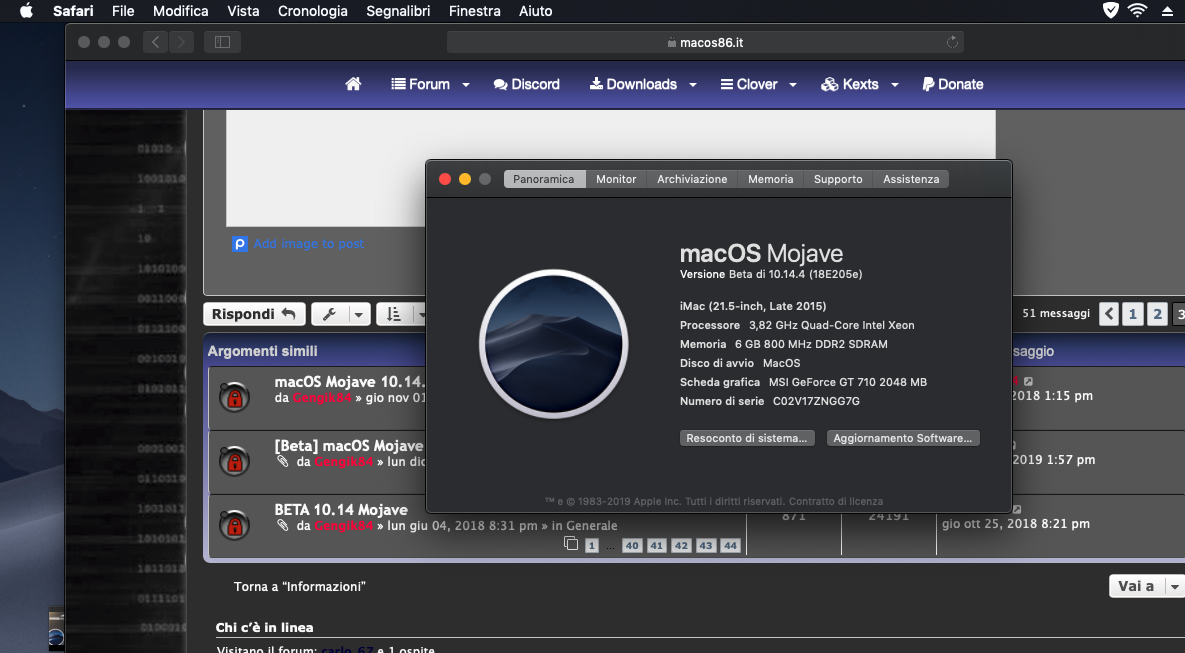Click Torna a "Informazioni" link
The width and height of the screenshot is (1185, 653).
point(299,586)
